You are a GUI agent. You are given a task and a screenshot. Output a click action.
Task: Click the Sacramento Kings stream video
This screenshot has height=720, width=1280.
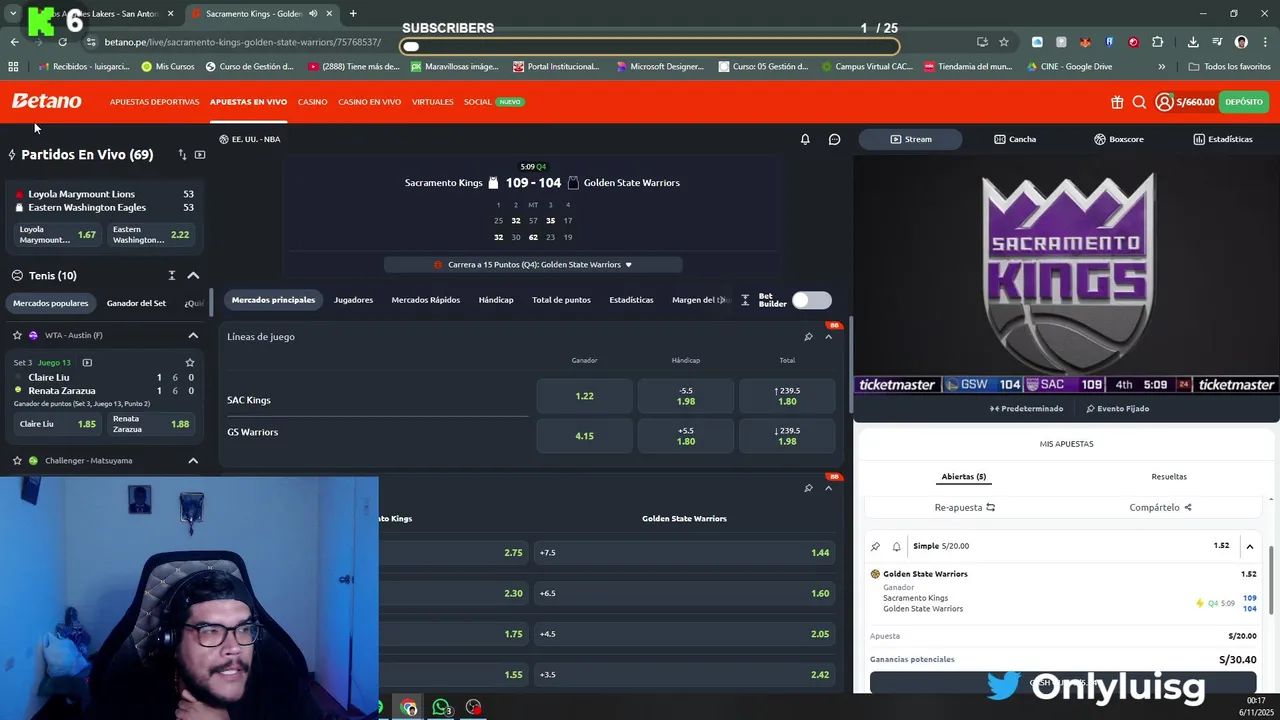(1066, 275)
